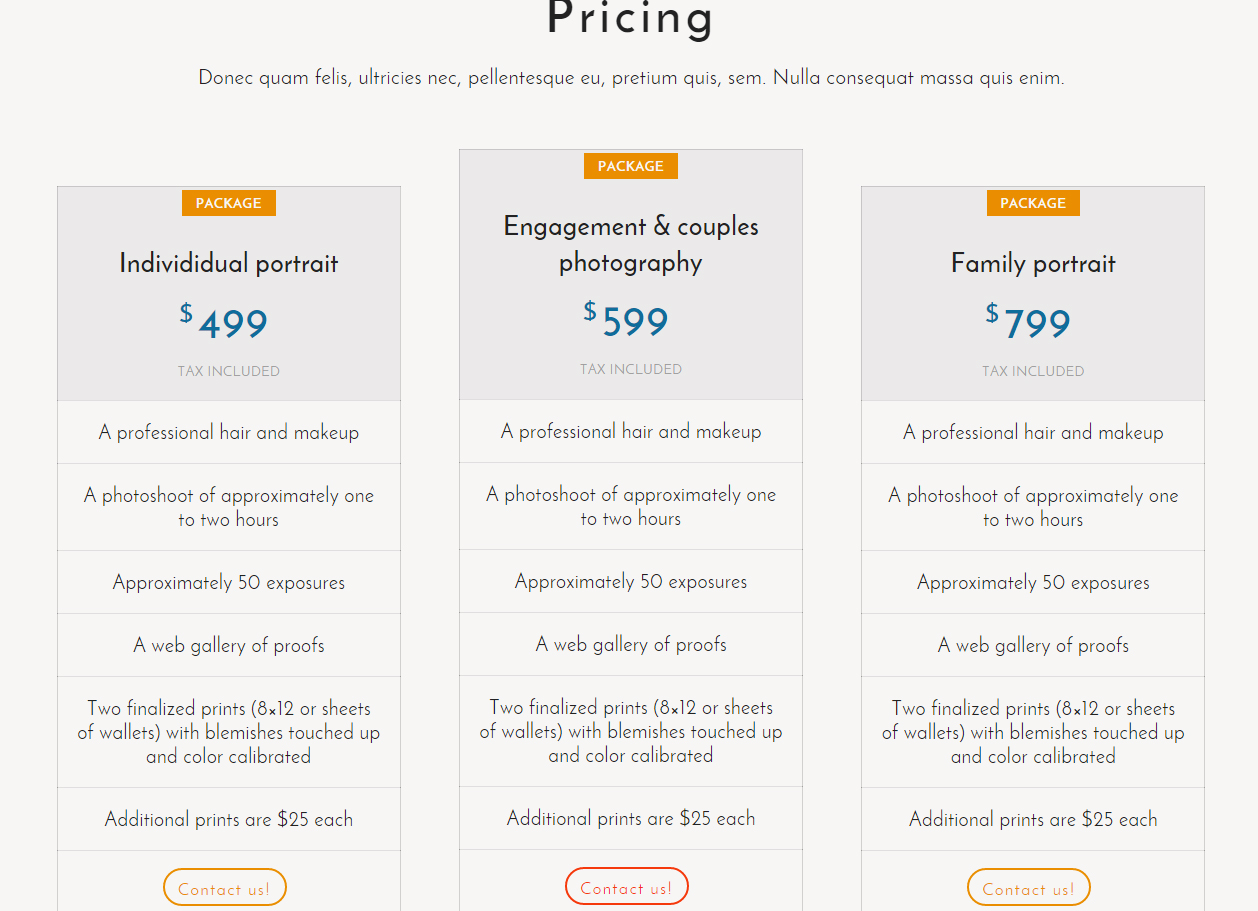The height and width of the screenshot is (911, 1258).
Task: Click 'A professional hair and makeup' in Family column
Action: (1033, 432)
